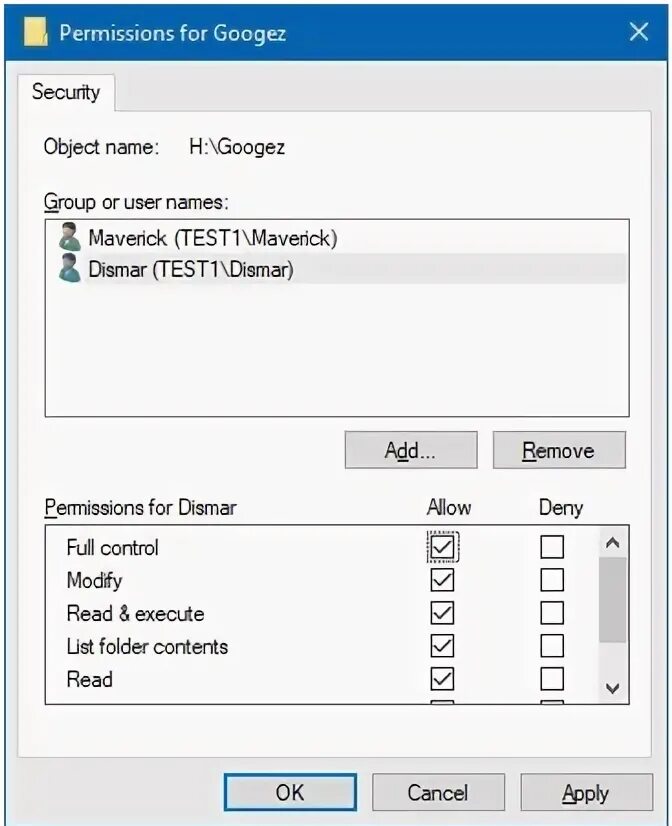672x826 pixels.
Task: Click the Dismar user avatar icon
Action: [70, 268]
